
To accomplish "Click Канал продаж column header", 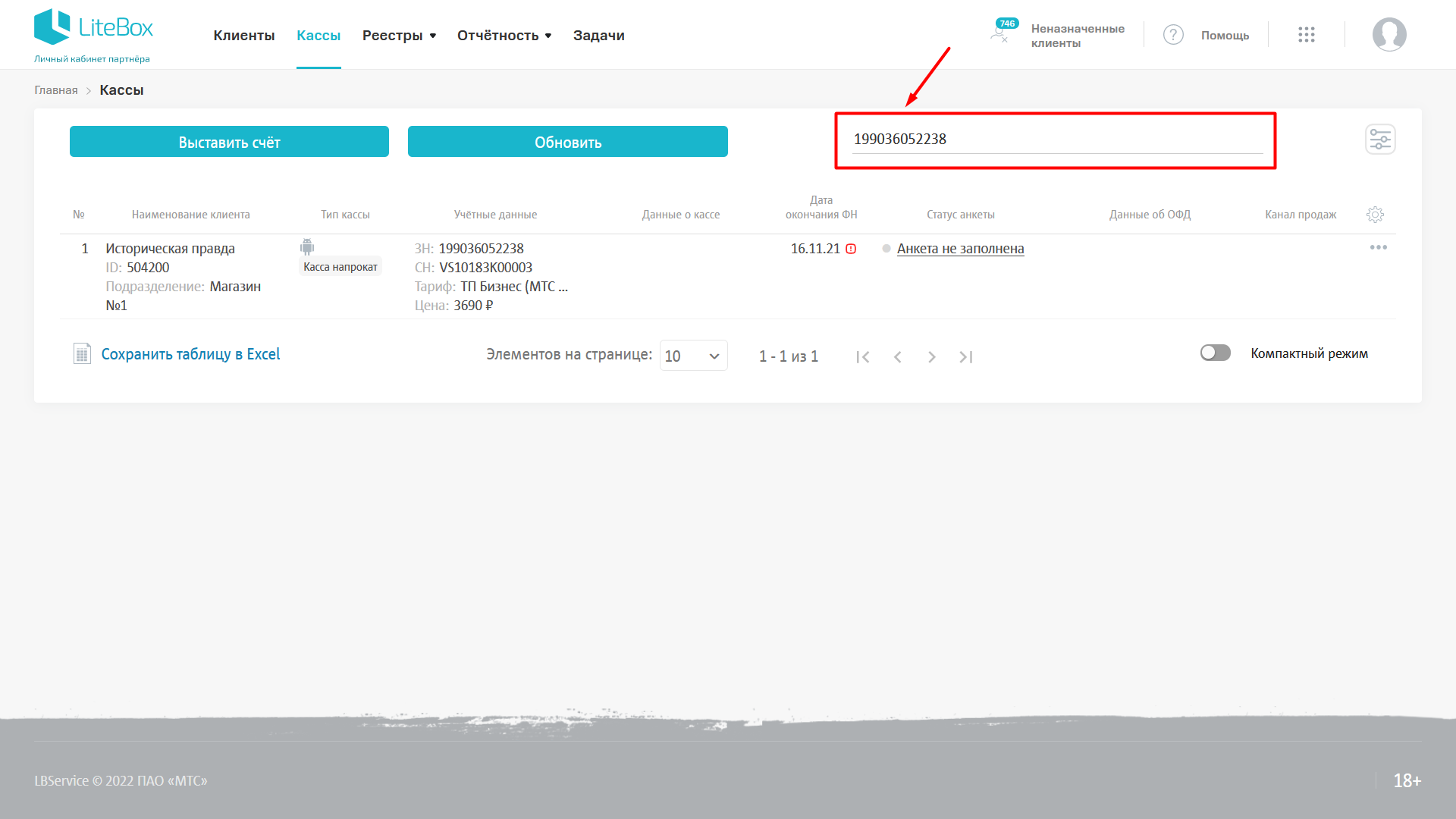I will (1301, 215).
